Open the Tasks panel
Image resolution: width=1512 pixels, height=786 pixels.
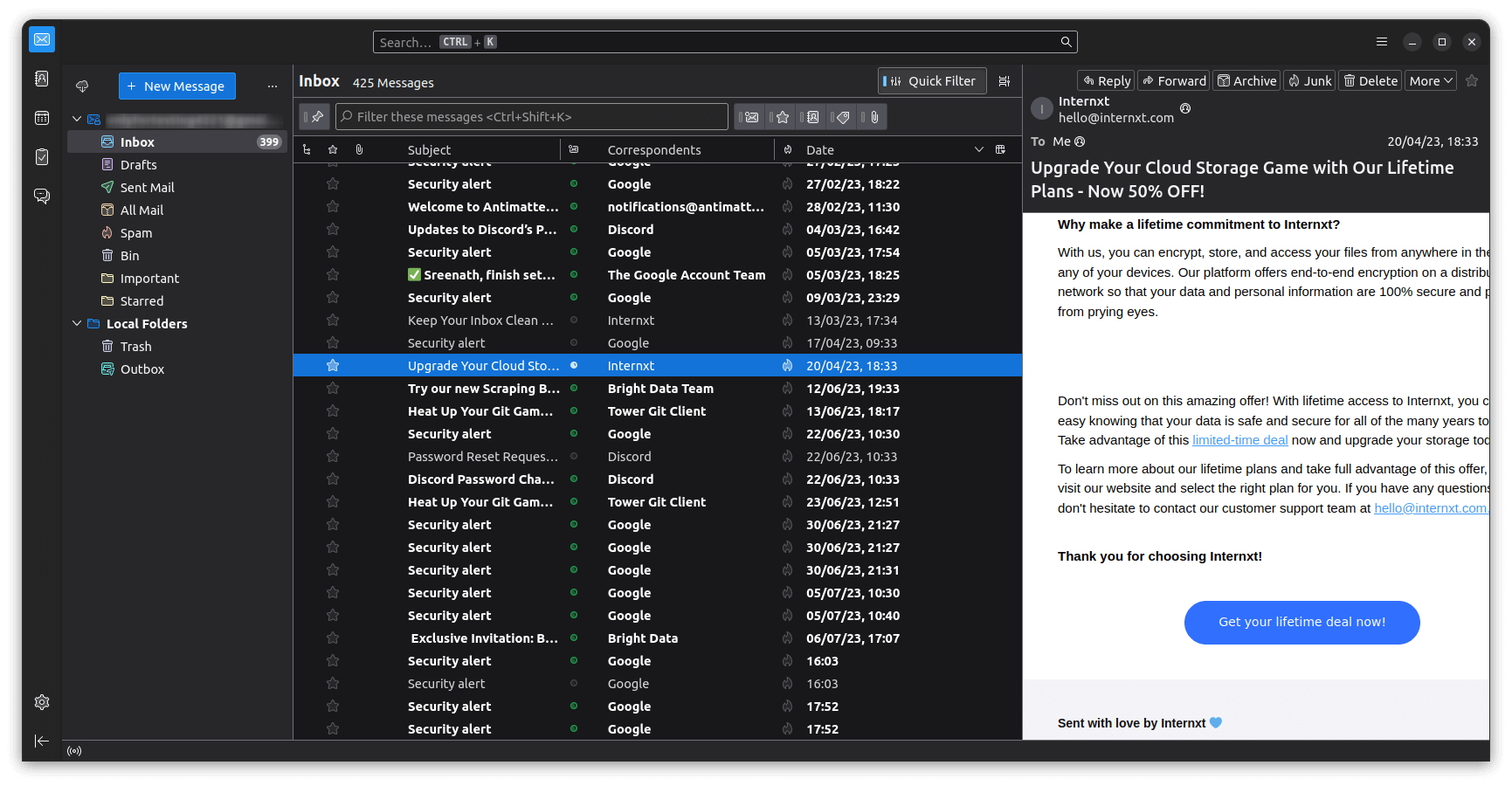[x=41, y=157]
